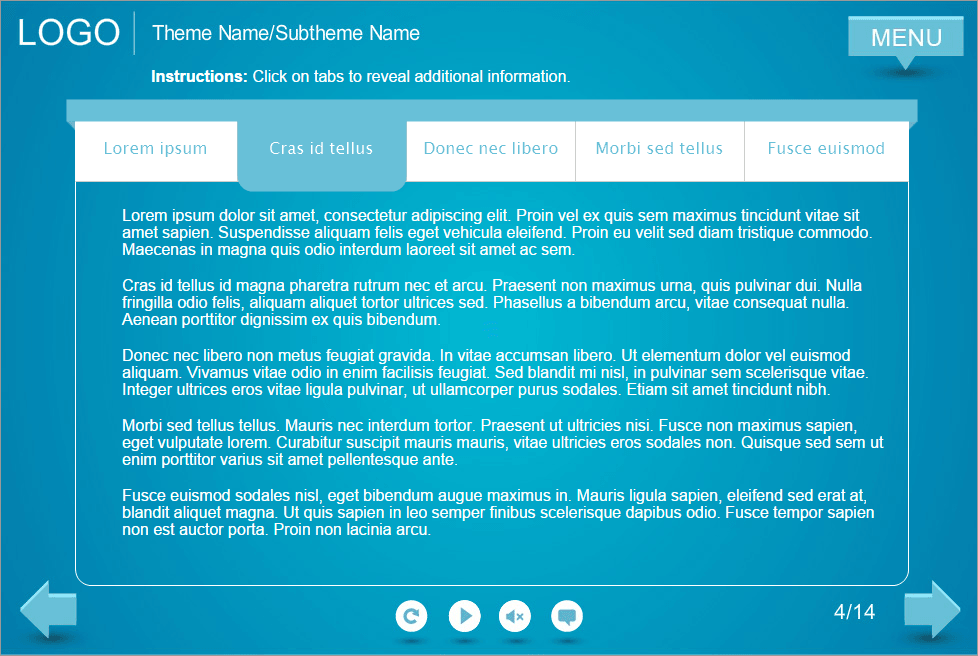Click the Instructions text line
The width and height of the screenshot is (978, 656).
pyautogui.click(x=360, y=76)
